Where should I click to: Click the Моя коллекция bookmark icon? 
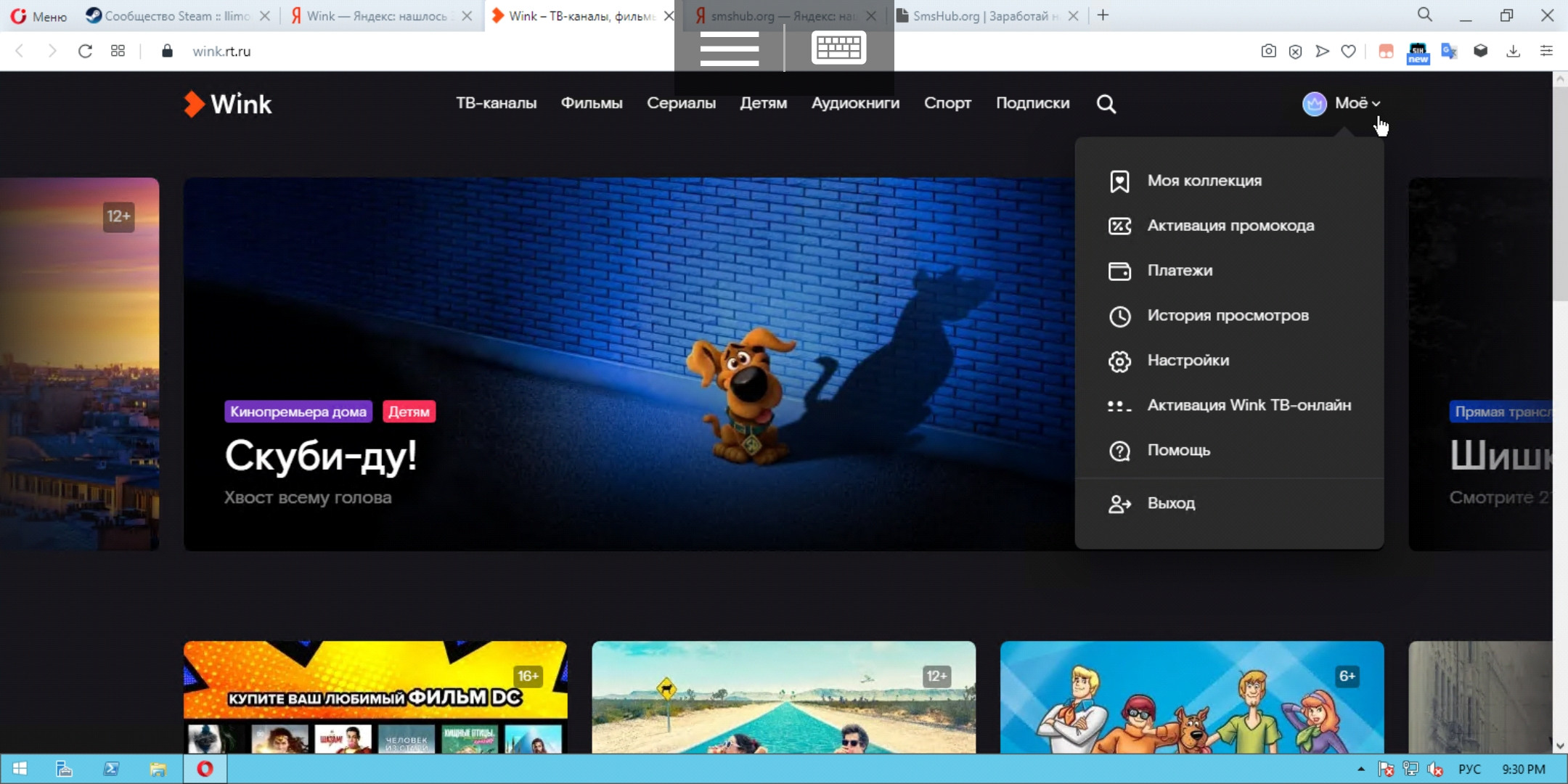[x=1119, y=181]
